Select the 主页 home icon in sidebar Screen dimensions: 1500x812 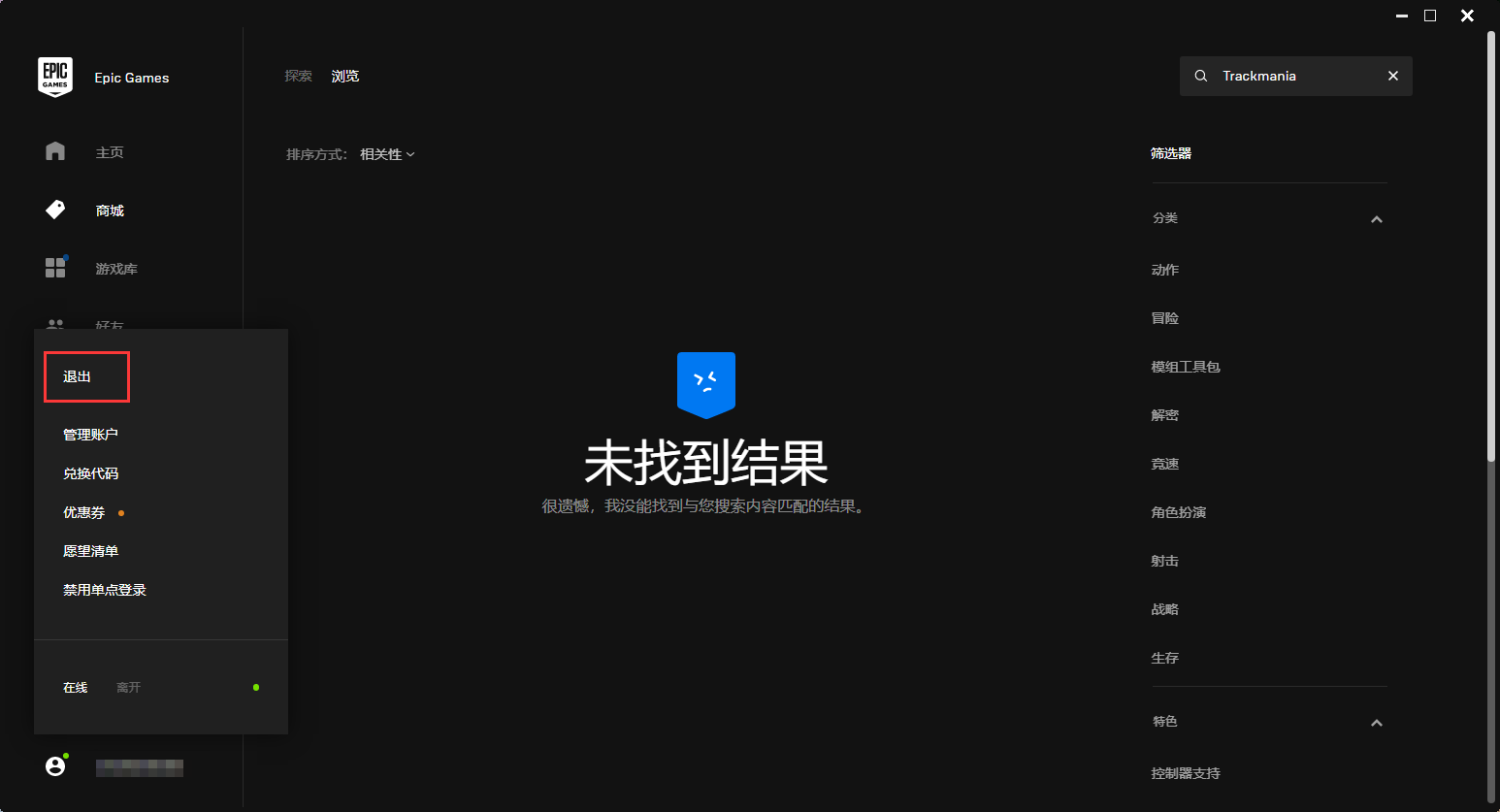pos(55,151)
